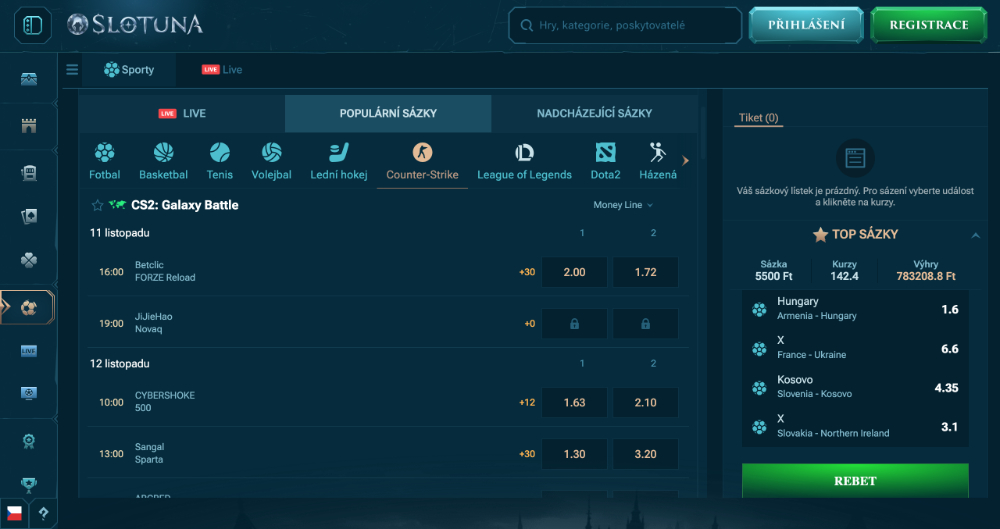
Task: Open the Live tab in top navigation
Action: click(222, 70)
